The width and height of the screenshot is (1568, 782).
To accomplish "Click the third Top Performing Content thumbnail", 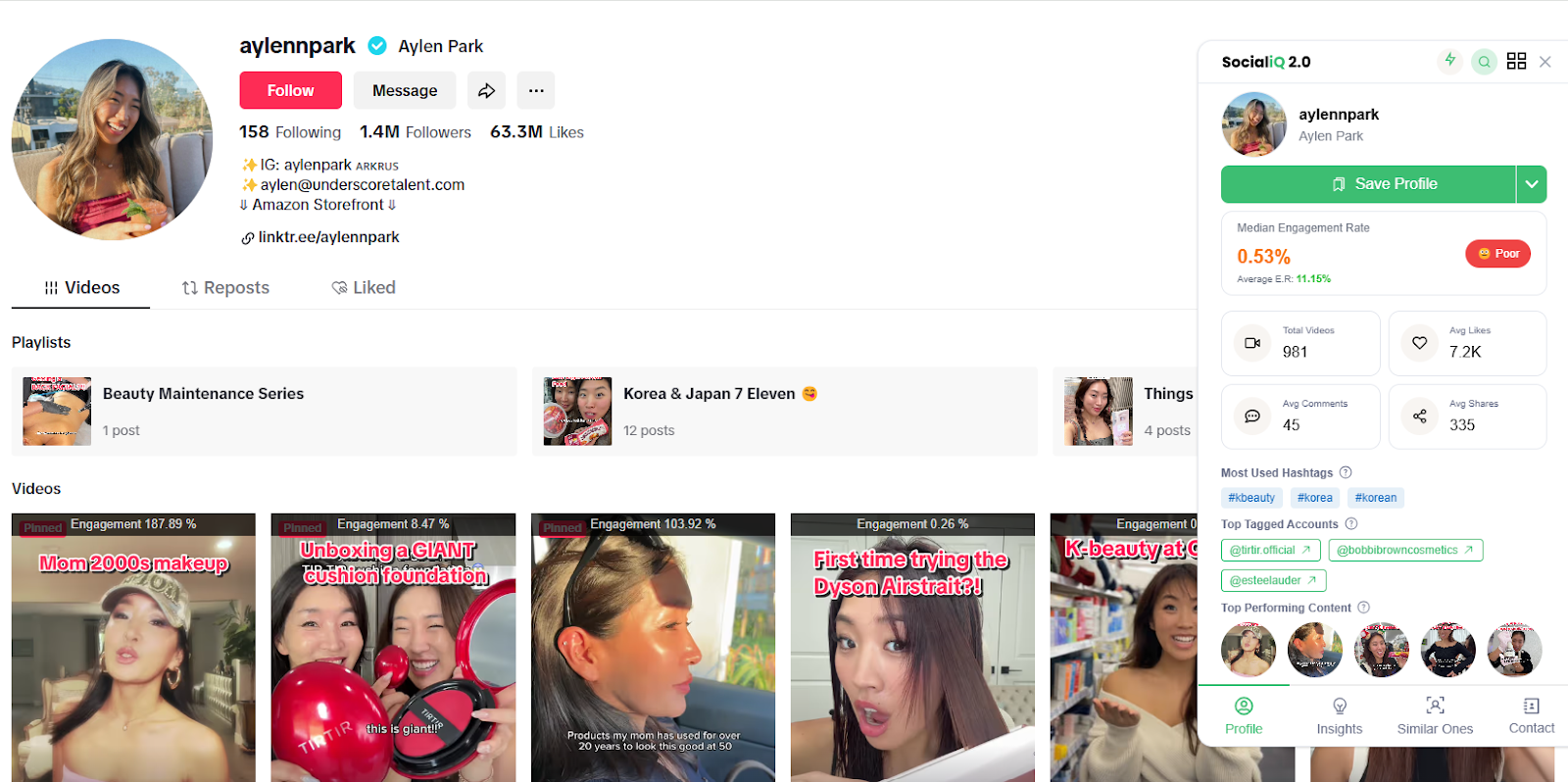I will (x=1382, y=650).
